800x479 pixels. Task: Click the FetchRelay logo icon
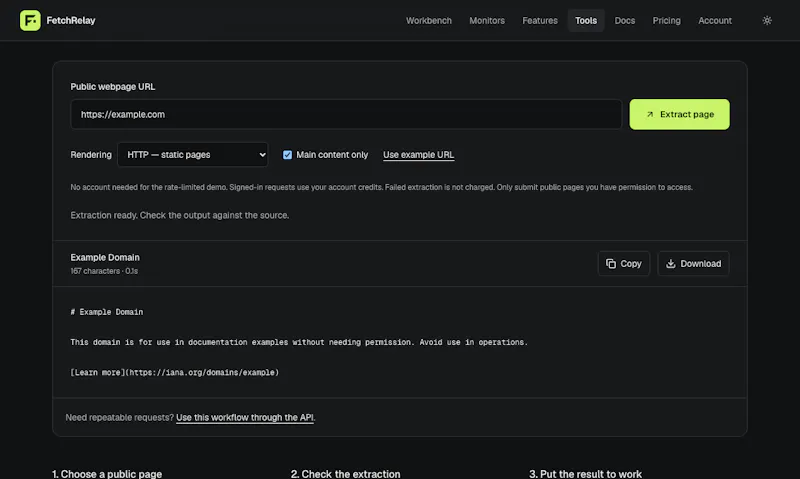pos(30,20)
